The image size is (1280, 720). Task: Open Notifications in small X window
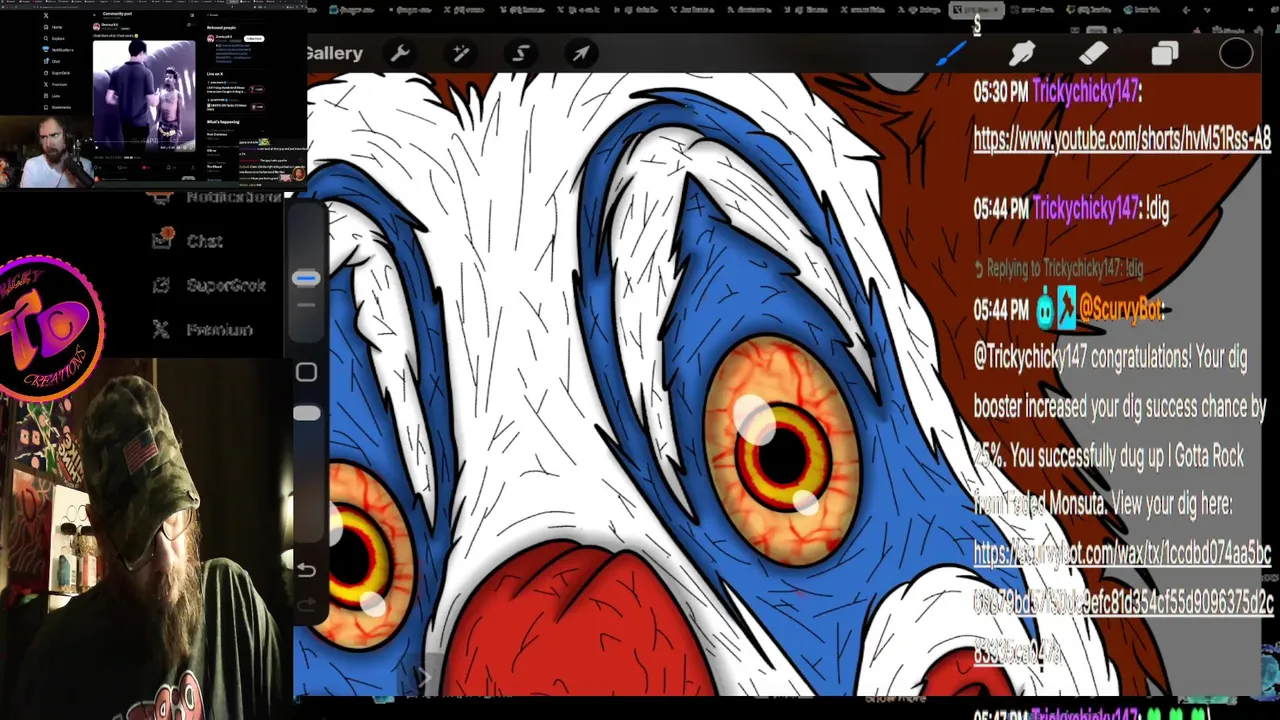(58, 50)
